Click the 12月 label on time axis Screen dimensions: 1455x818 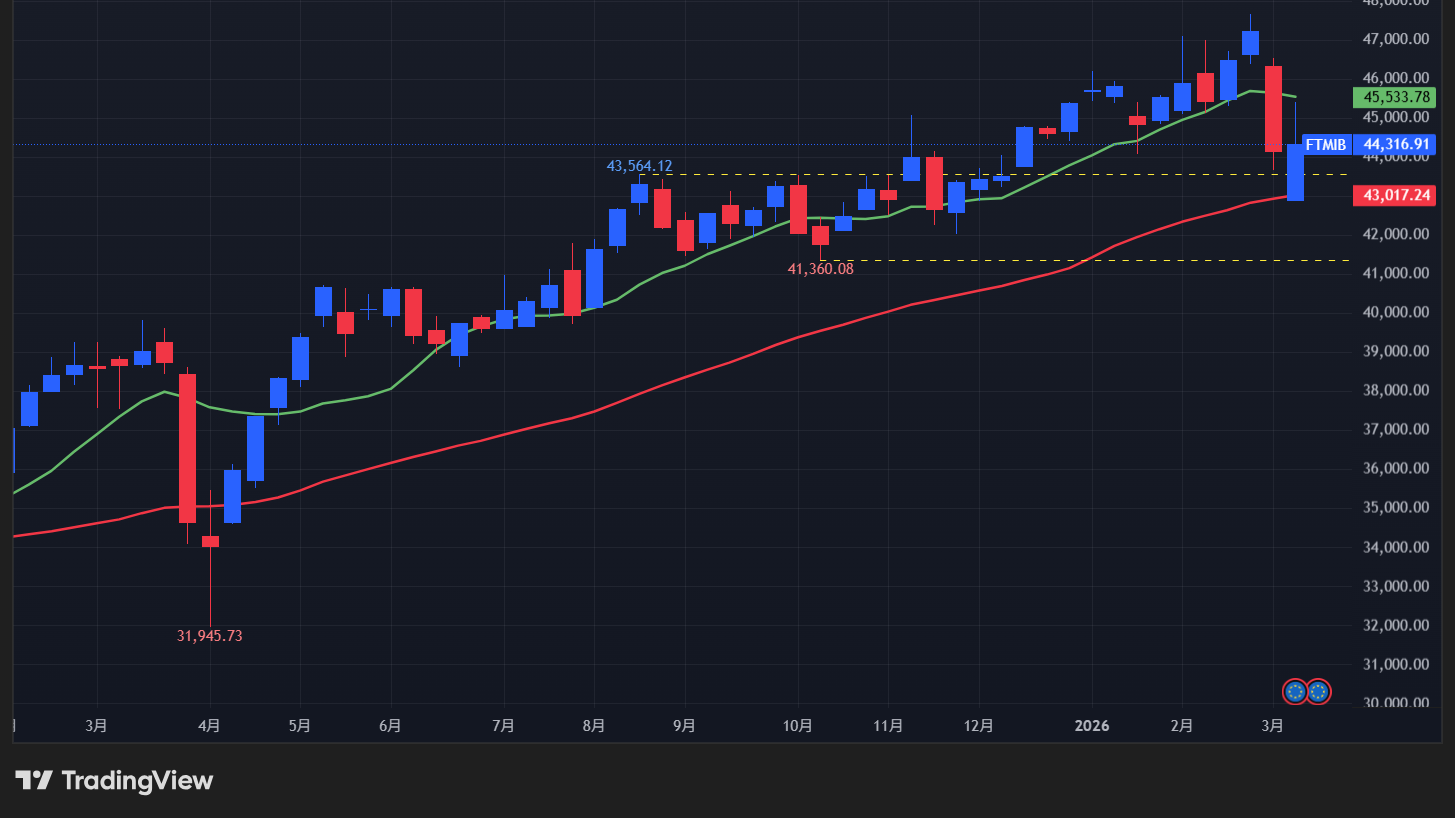tap(979, 726)
